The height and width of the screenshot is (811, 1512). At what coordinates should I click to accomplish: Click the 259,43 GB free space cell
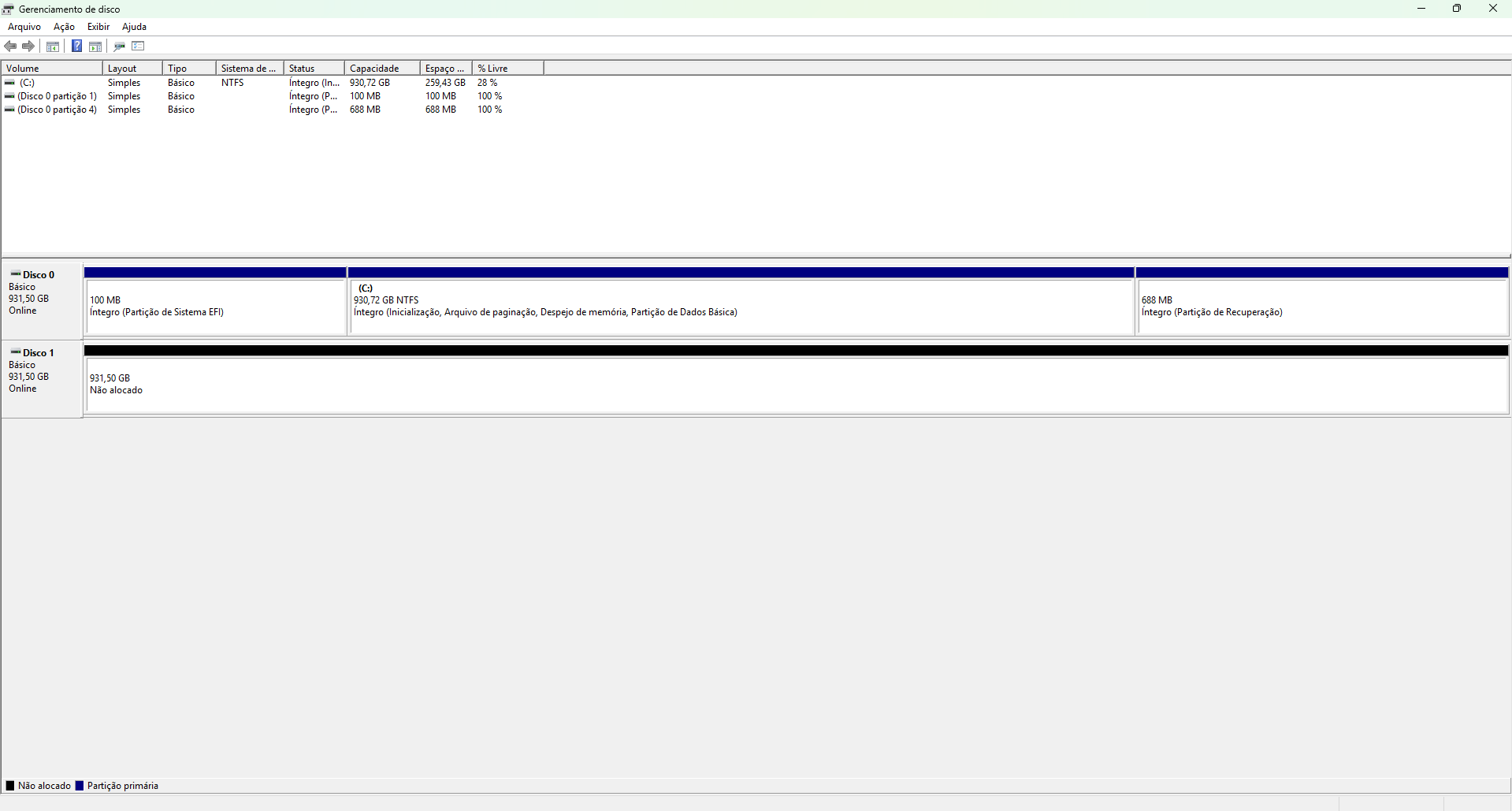click(445, 83)
